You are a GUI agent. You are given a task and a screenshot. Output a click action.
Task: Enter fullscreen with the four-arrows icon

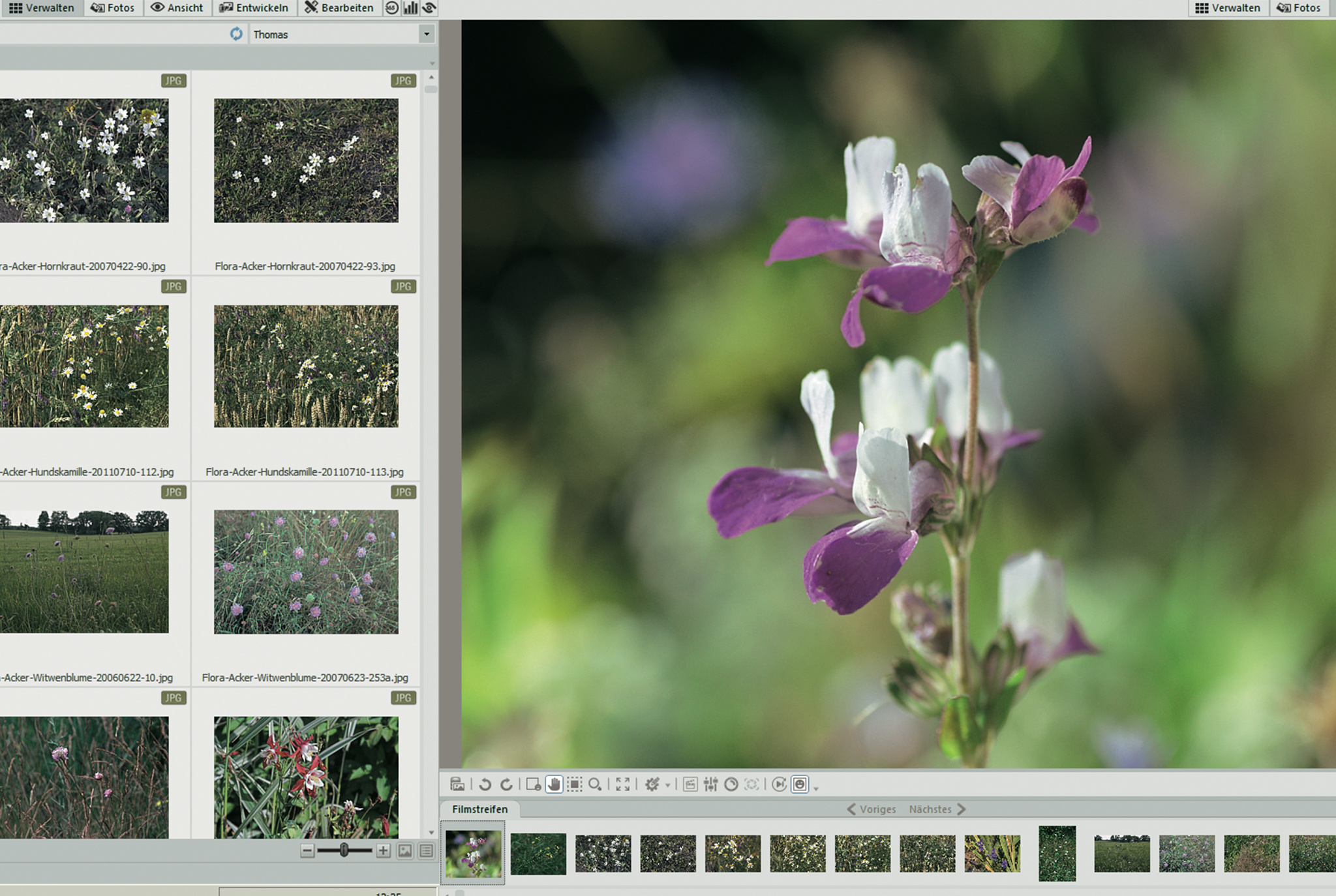click(623, 784)
